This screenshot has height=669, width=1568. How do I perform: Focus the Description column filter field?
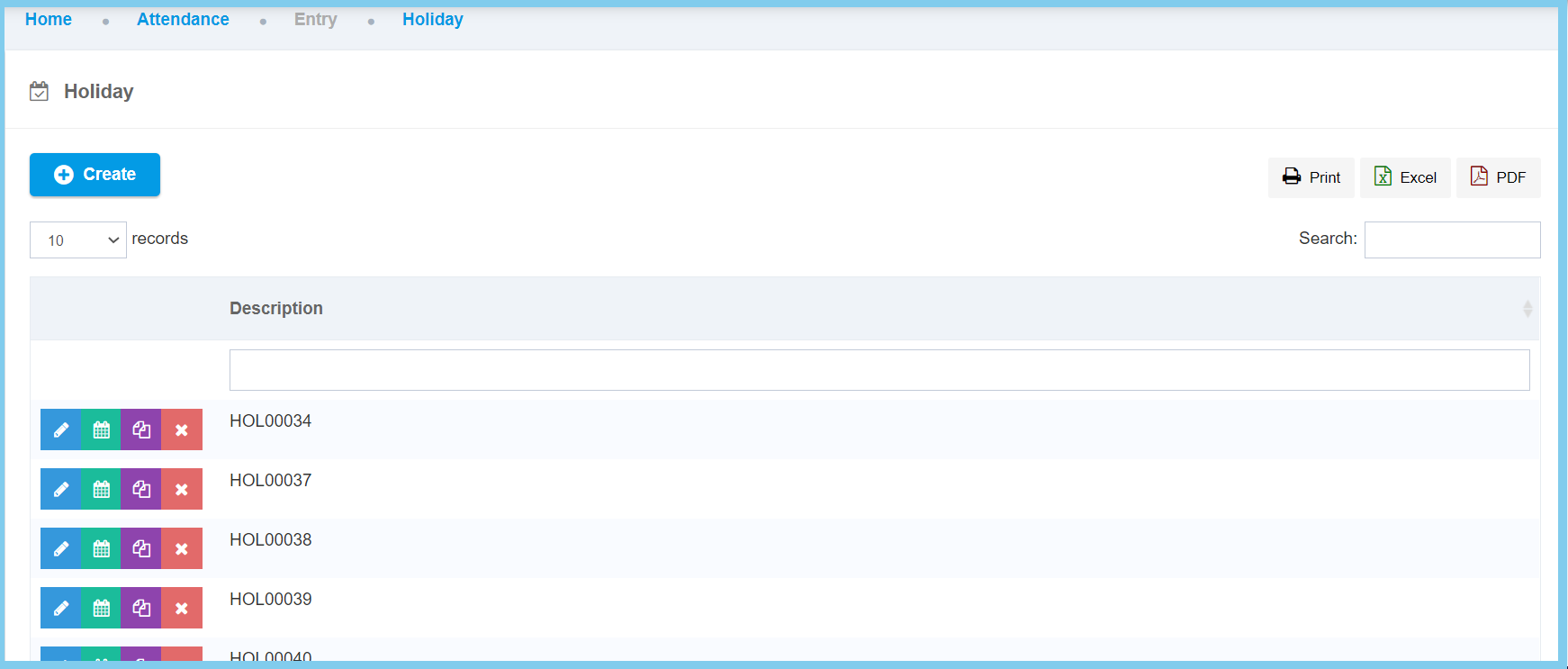(879, 370)
